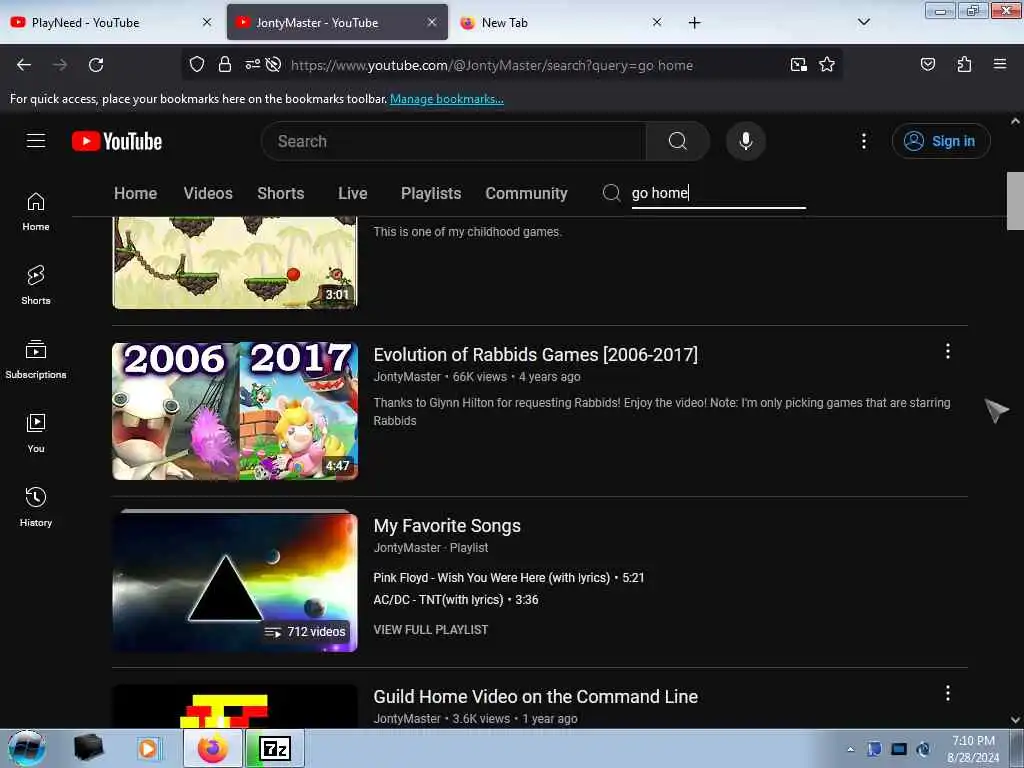1024x768 pixels.
Task: Switch to the channel Videos tab
Action: [208, 193]
